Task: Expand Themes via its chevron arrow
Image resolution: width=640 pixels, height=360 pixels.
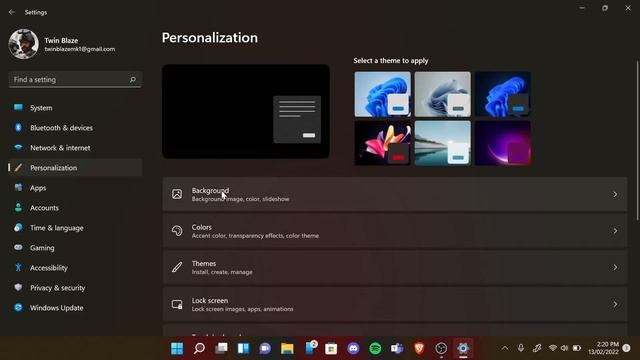Action: 615,267
